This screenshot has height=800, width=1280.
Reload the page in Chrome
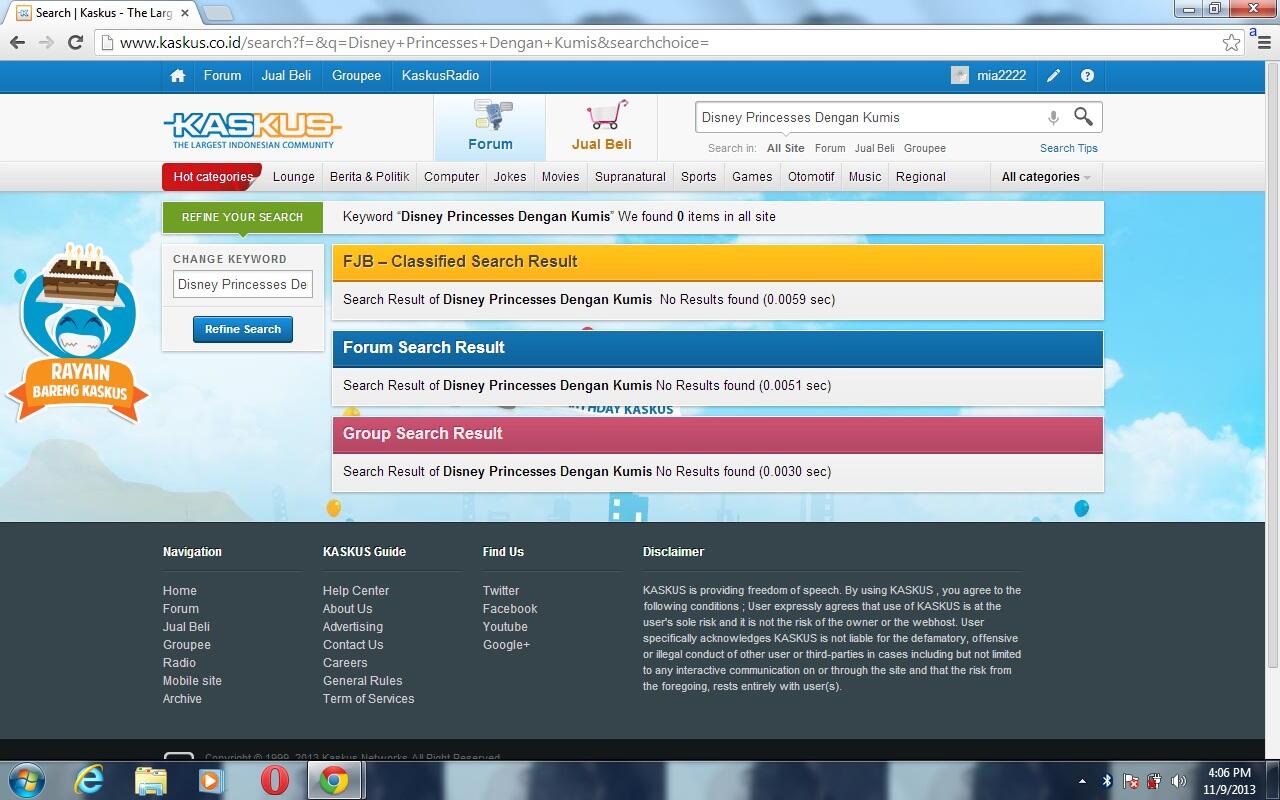tap(75, 42)
